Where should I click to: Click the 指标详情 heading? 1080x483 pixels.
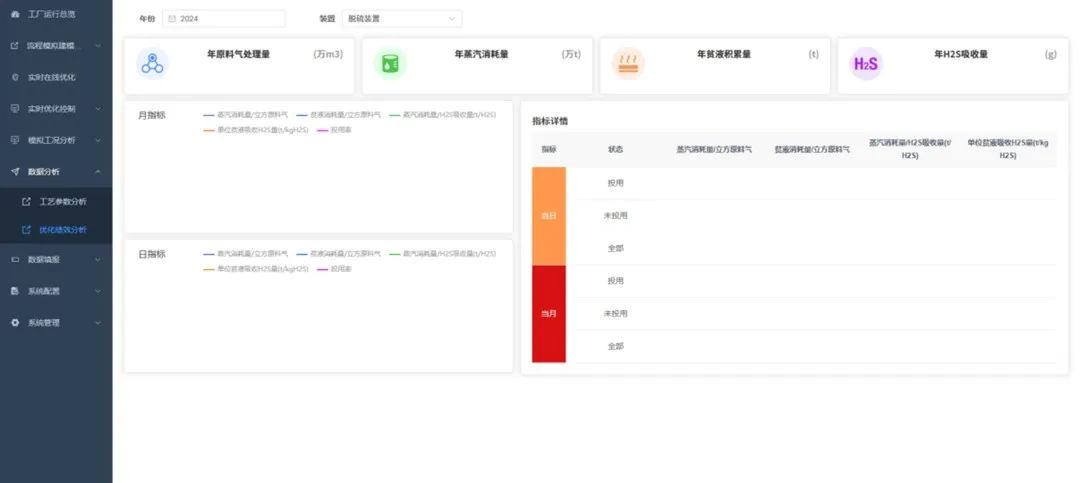coord(550,121)
